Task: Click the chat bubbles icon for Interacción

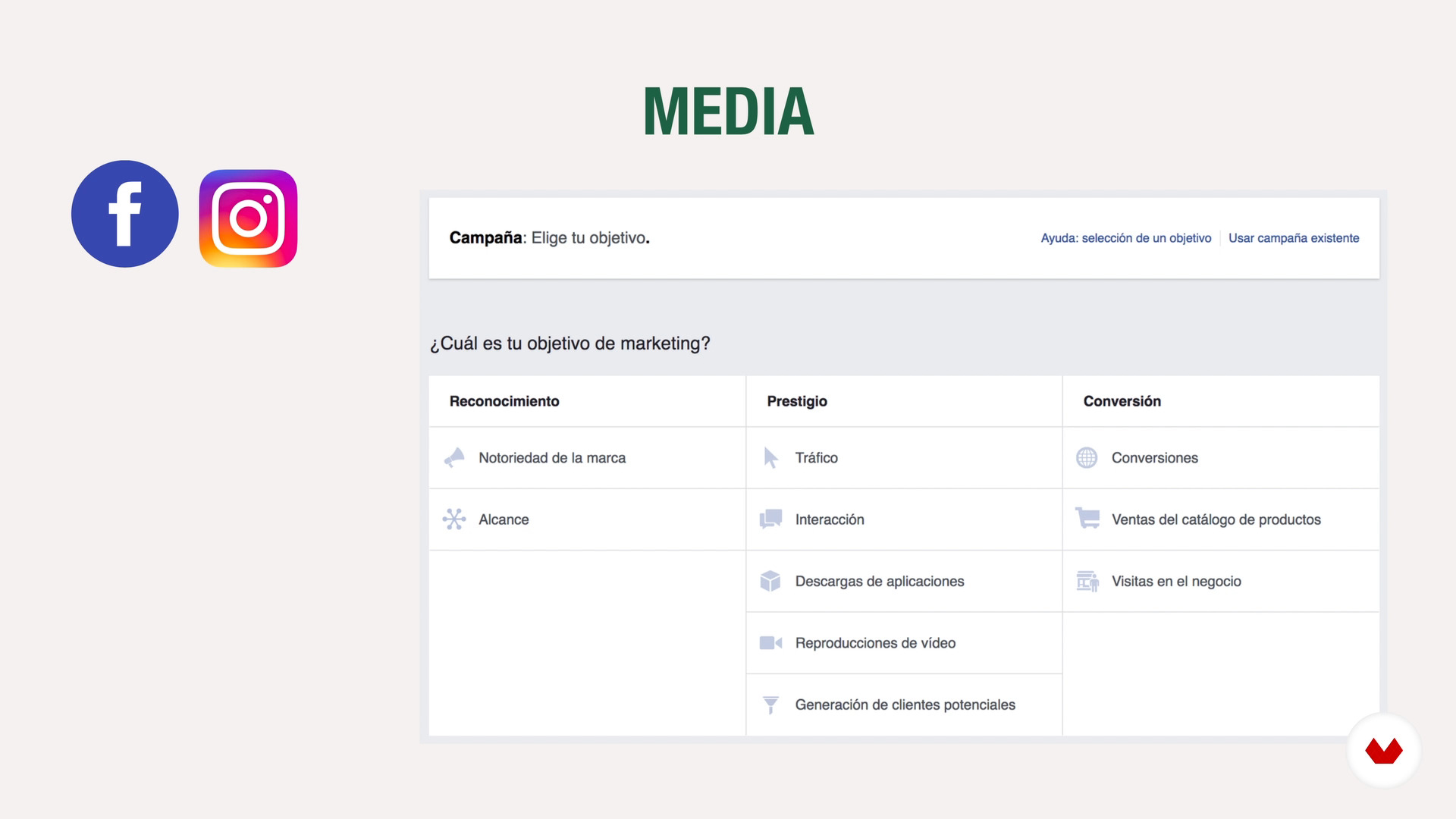Action: point(770,519)
